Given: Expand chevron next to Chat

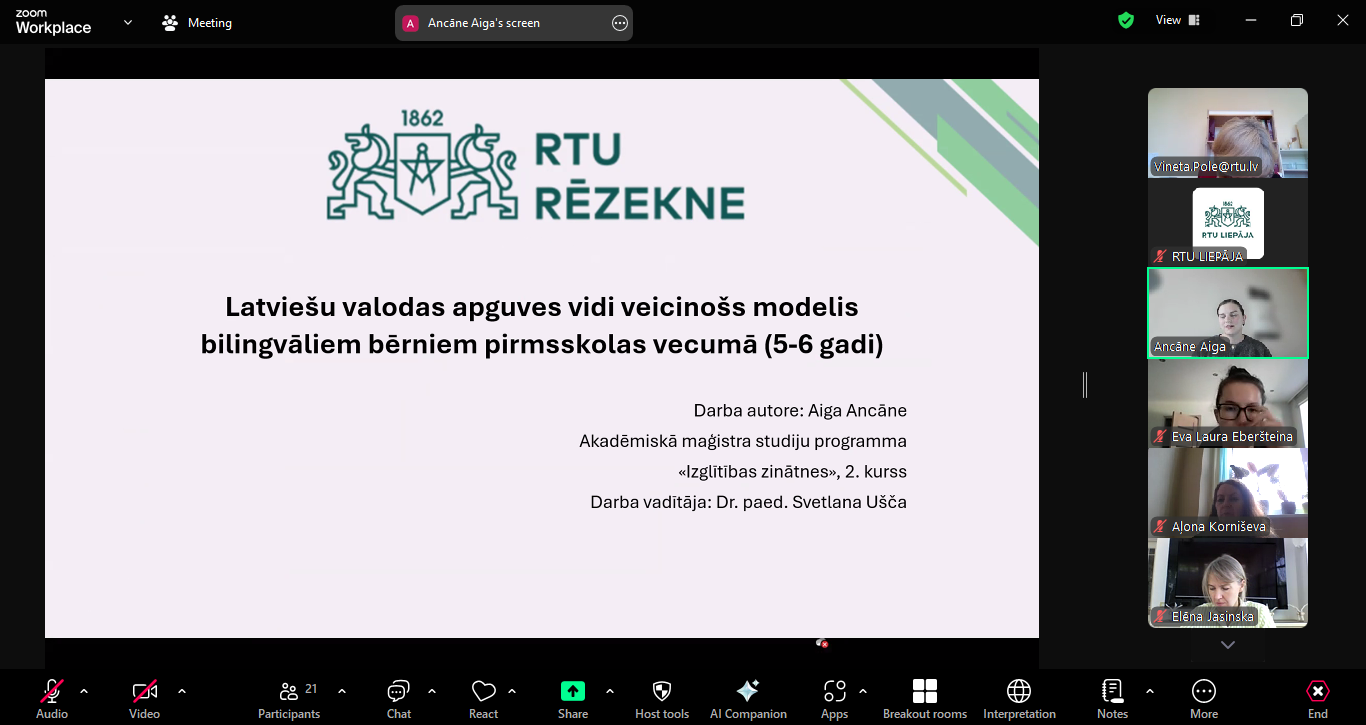Looking at the screenshot, I should tap(432, 691).
